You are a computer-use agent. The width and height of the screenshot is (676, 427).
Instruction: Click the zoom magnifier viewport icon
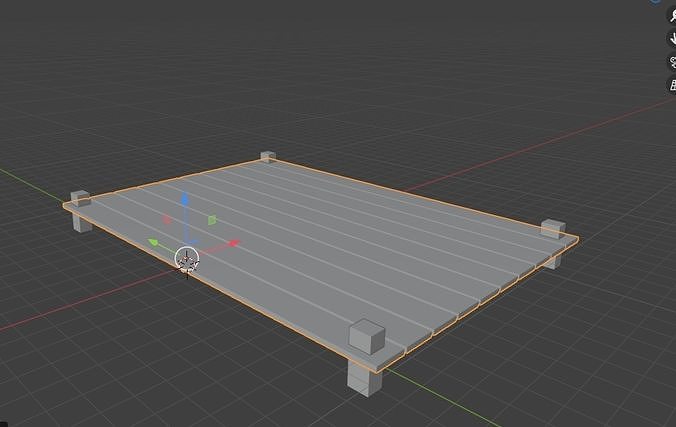(x=672, y=16)
